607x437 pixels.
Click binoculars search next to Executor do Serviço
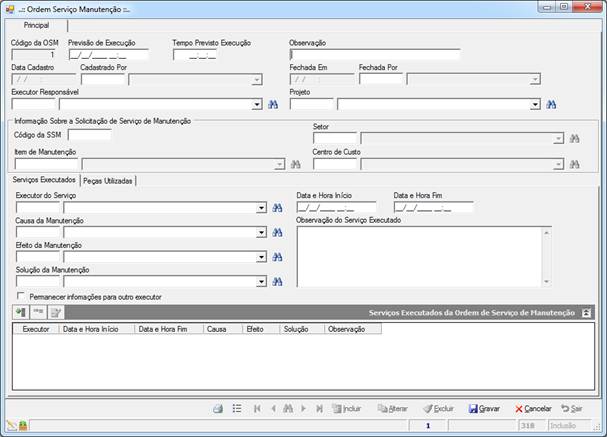[277, 208]
